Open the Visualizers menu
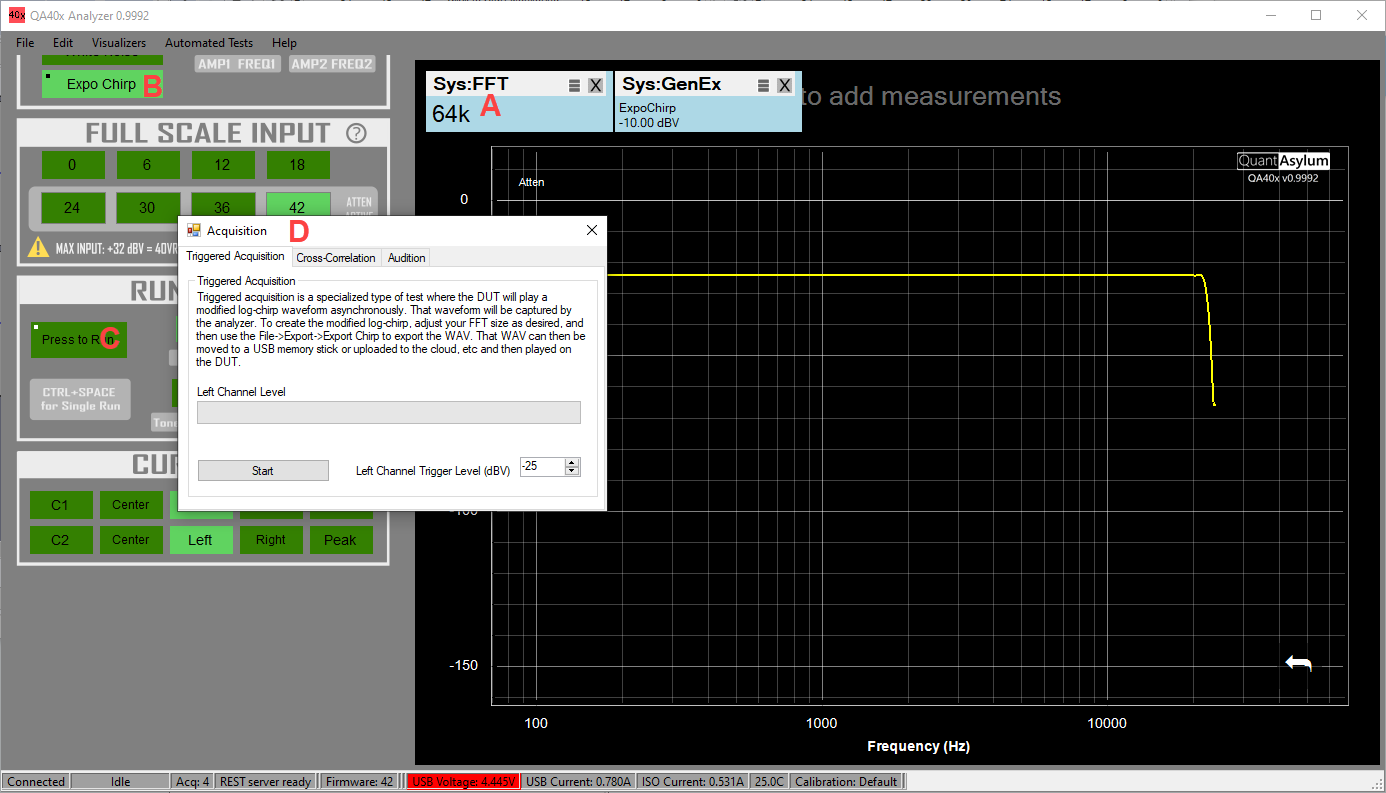Screen dimensions: 1386x793 point(119,43)
